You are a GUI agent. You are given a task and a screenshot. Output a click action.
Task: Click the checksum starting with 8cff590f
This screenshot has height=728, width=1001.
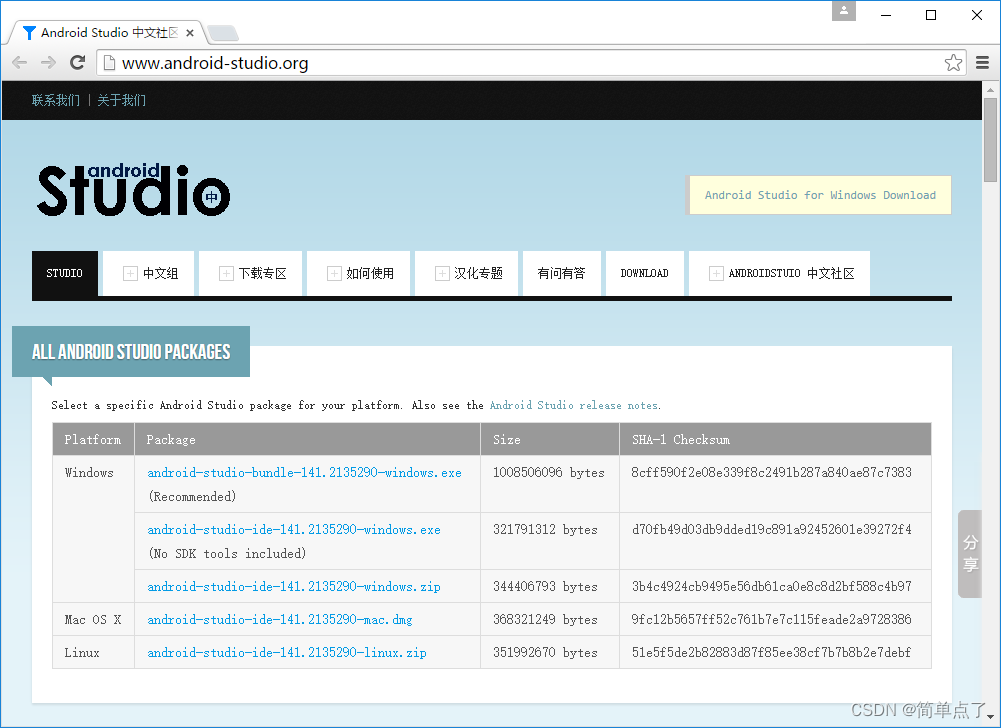coord(771,473)
